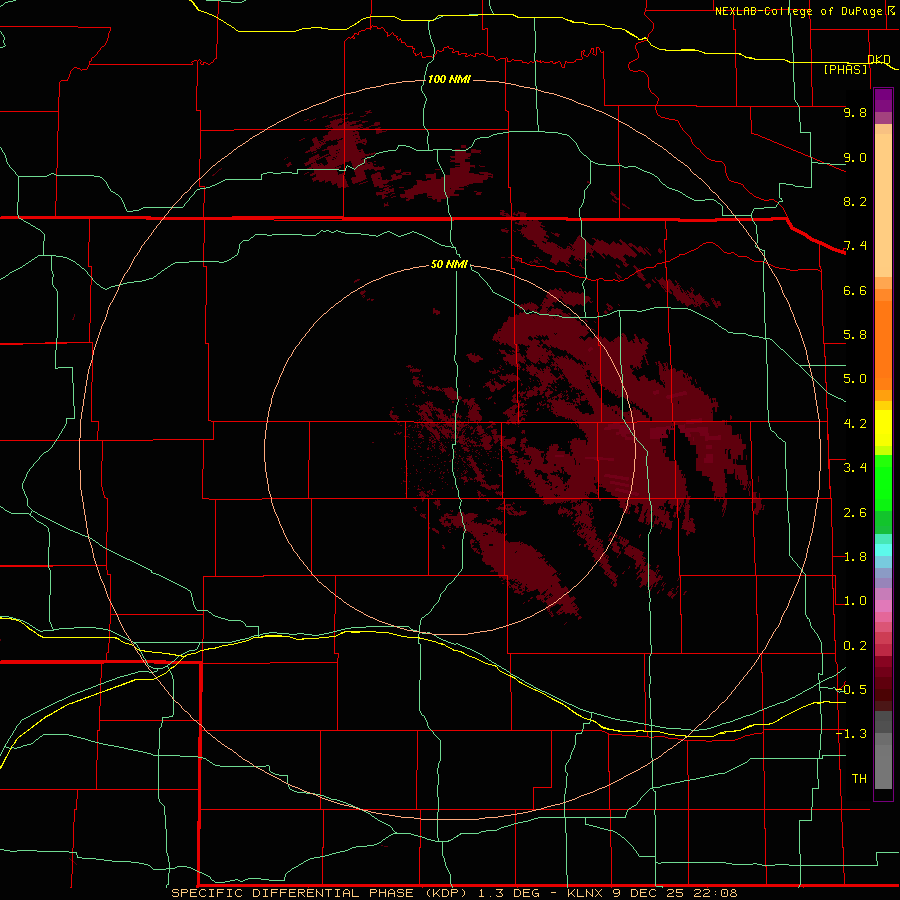
Task: Click the 2.6 scale value
Action: pyautogui.click(x=855, y=513)
